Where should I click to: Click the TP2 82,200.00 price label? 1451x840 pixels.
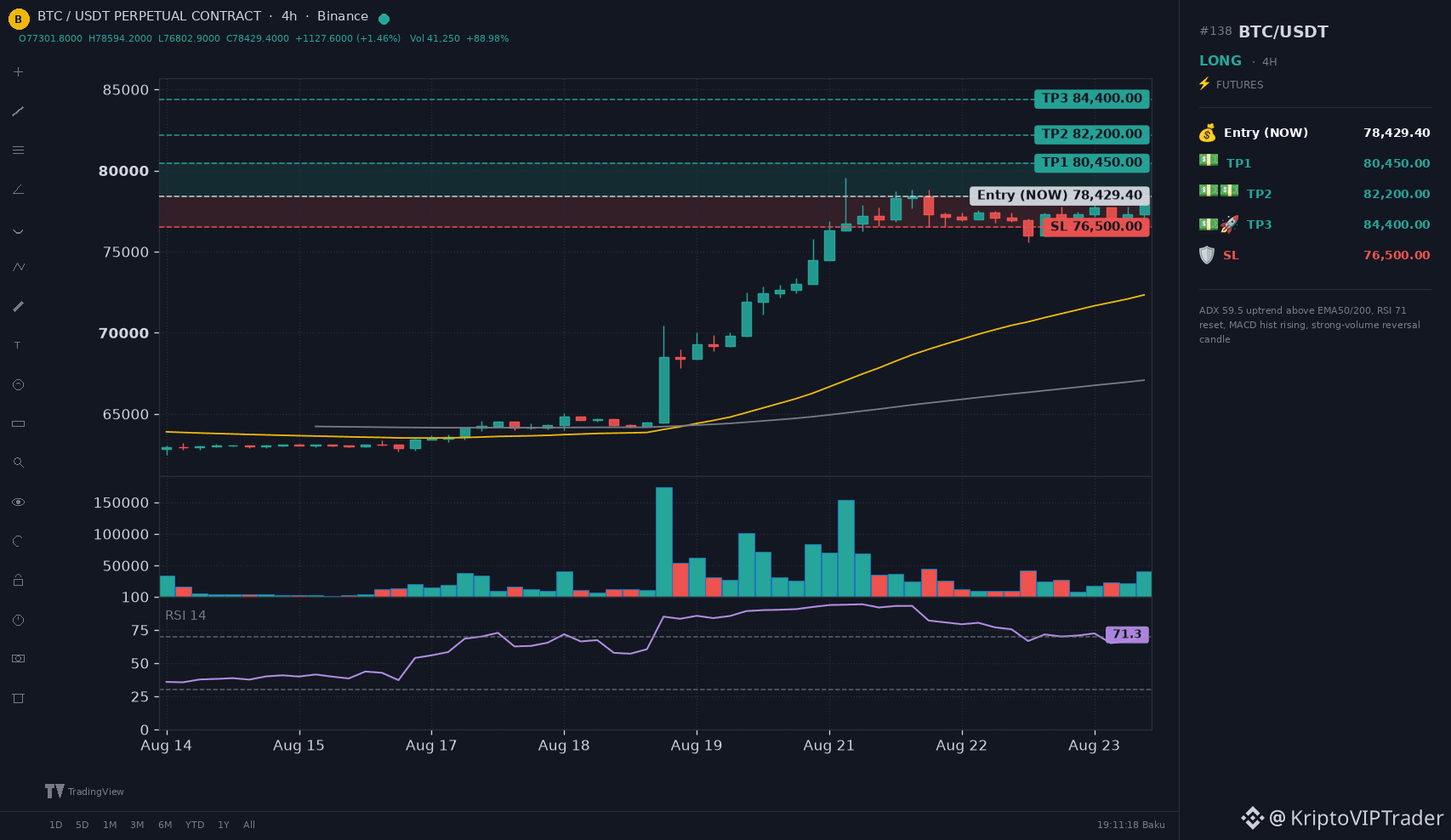pyautogui.click(x=1092, y=134)
